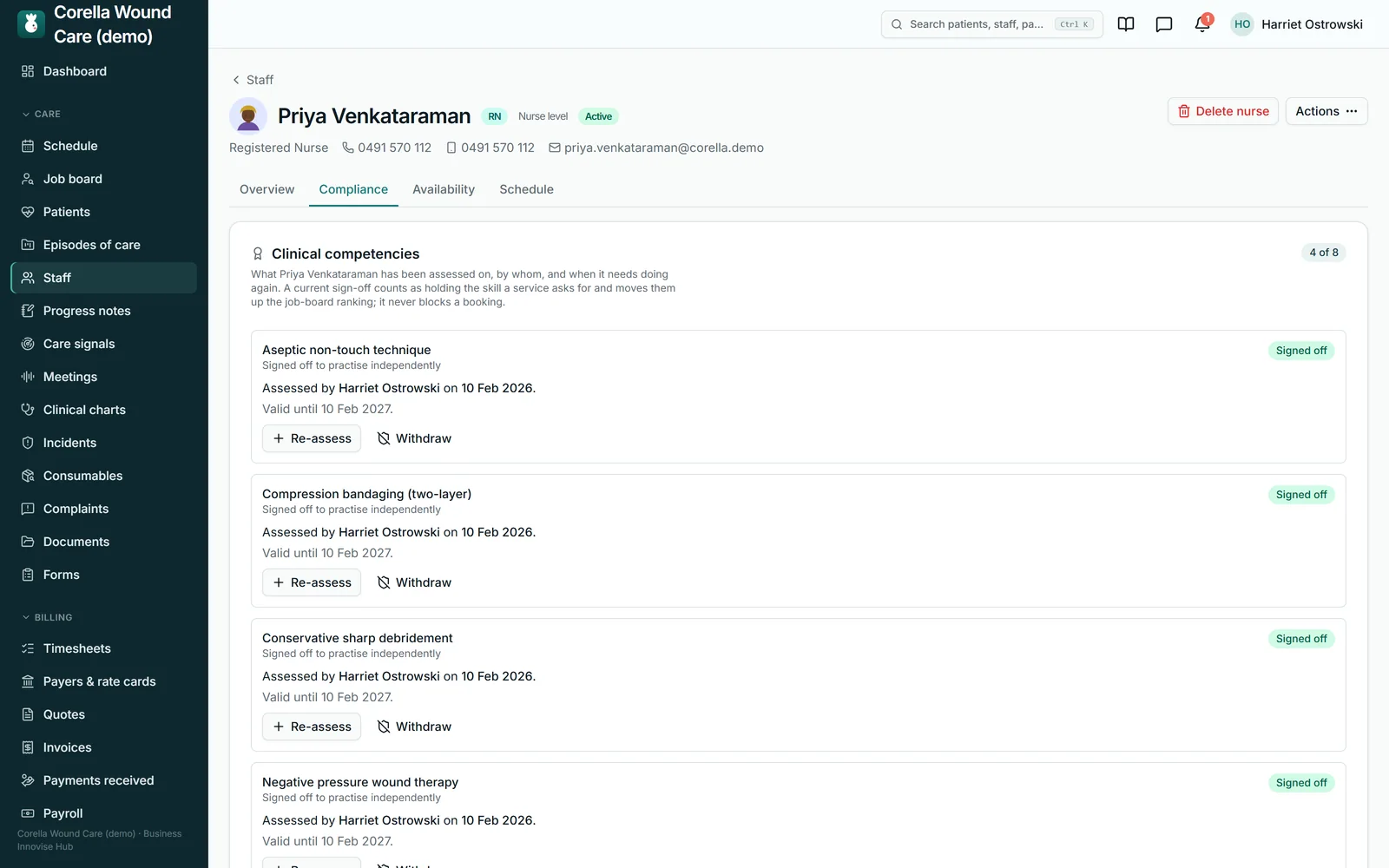Image resolution: width=1389 pixels, height=868 pixels.
Task: Switch to the Overview tab
Action: point(267,189)
